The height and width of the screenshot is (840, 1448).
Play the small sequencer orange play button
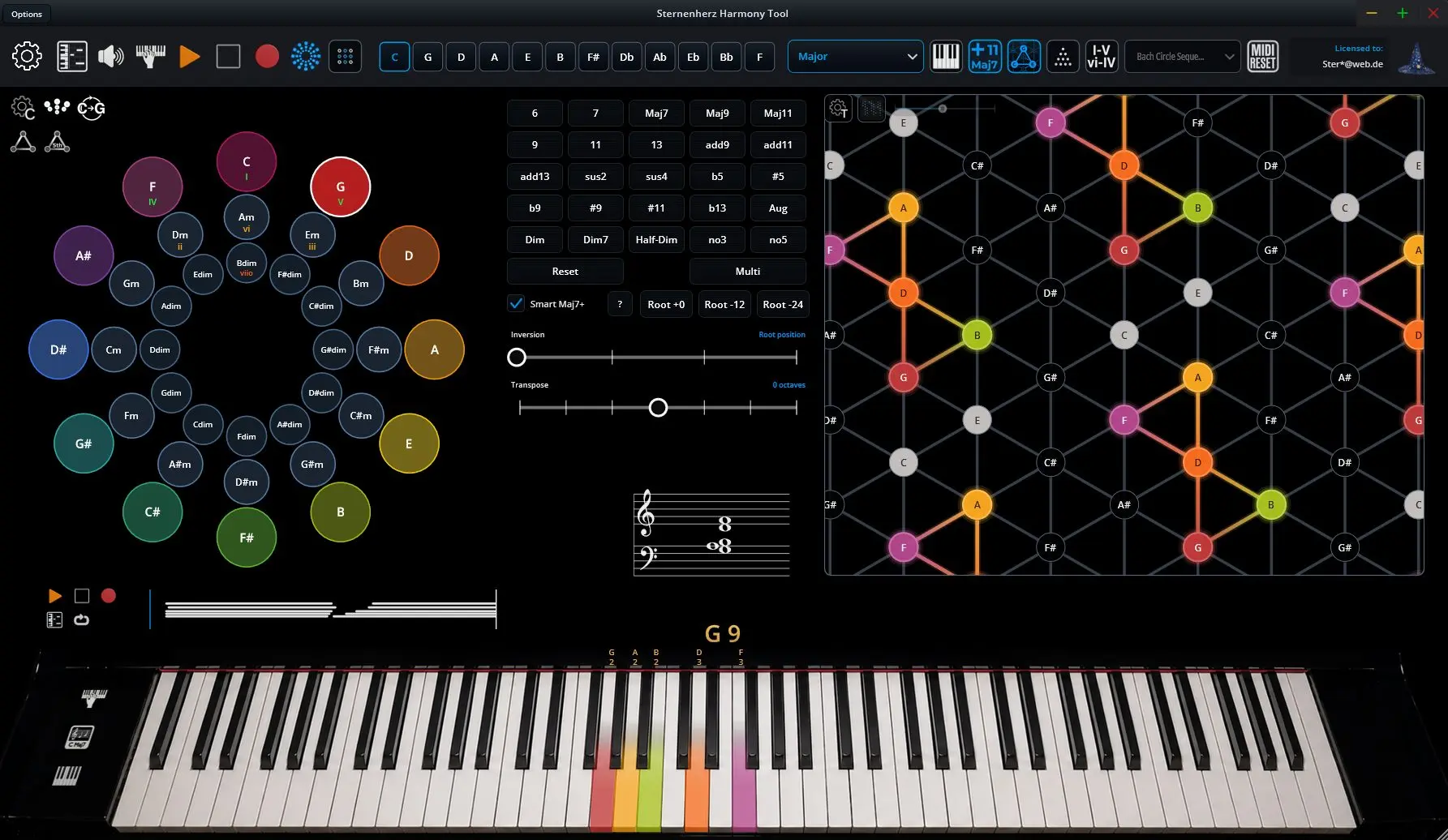point(55,596)
